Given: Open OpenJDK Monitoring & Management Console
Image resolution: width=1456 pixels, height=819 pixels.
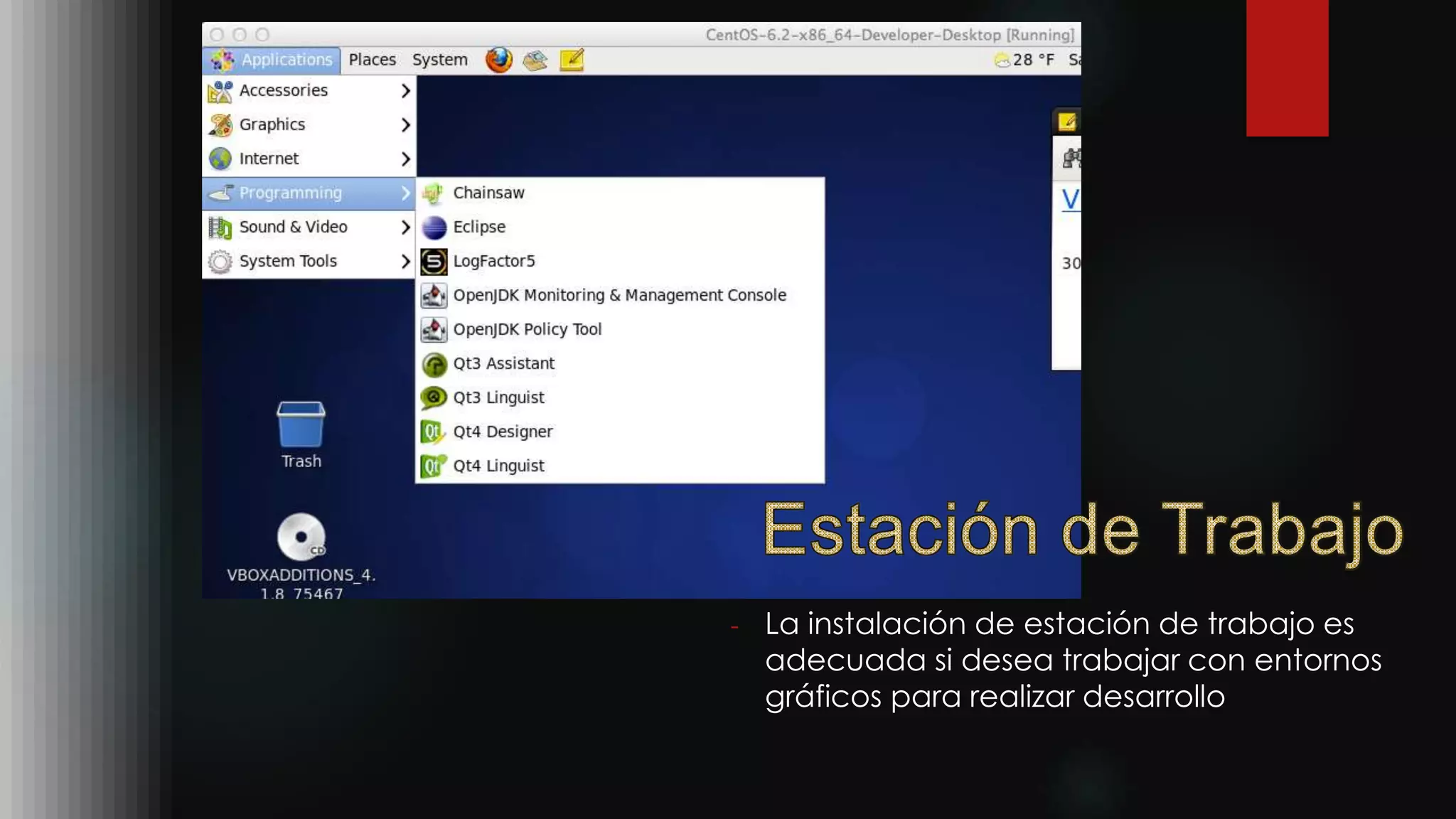Looking at the screenshot, I should [620, 296].
